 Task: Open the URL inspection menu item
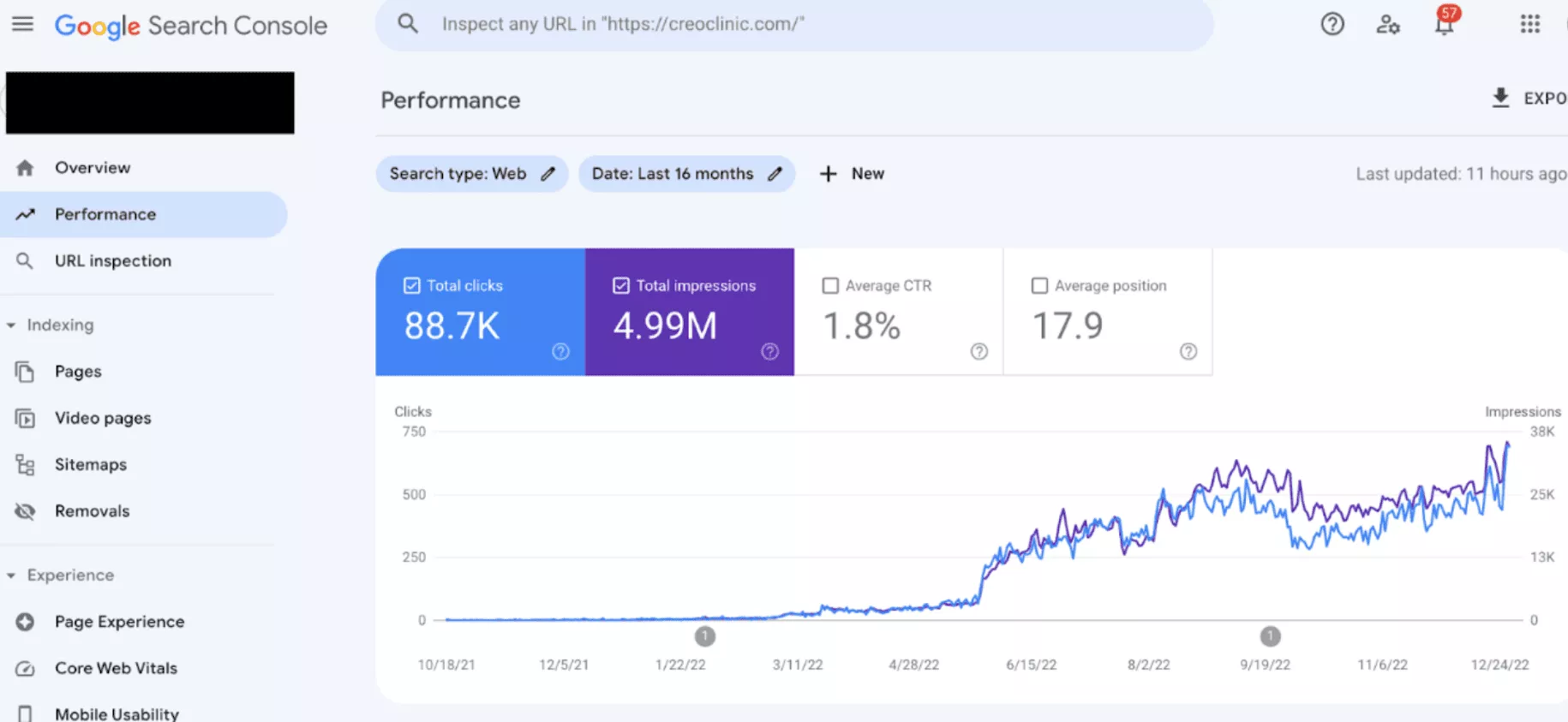click(112, 261)
